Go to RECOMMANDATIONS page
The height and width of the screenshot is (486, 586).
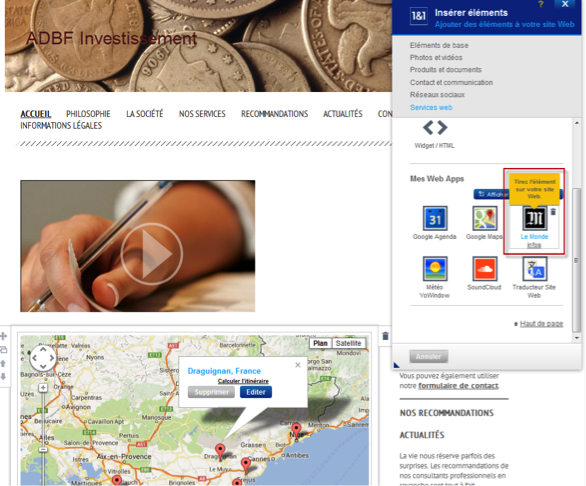pos(274,114)
